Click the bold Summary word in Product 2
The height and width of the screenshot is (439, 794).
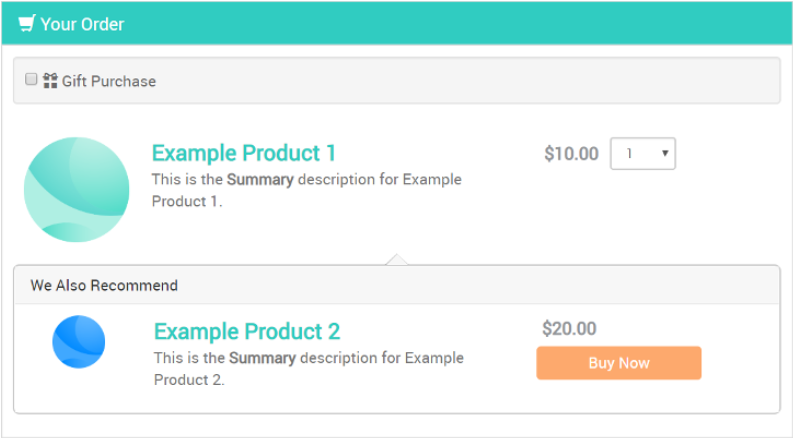click(x=262, y=358)
